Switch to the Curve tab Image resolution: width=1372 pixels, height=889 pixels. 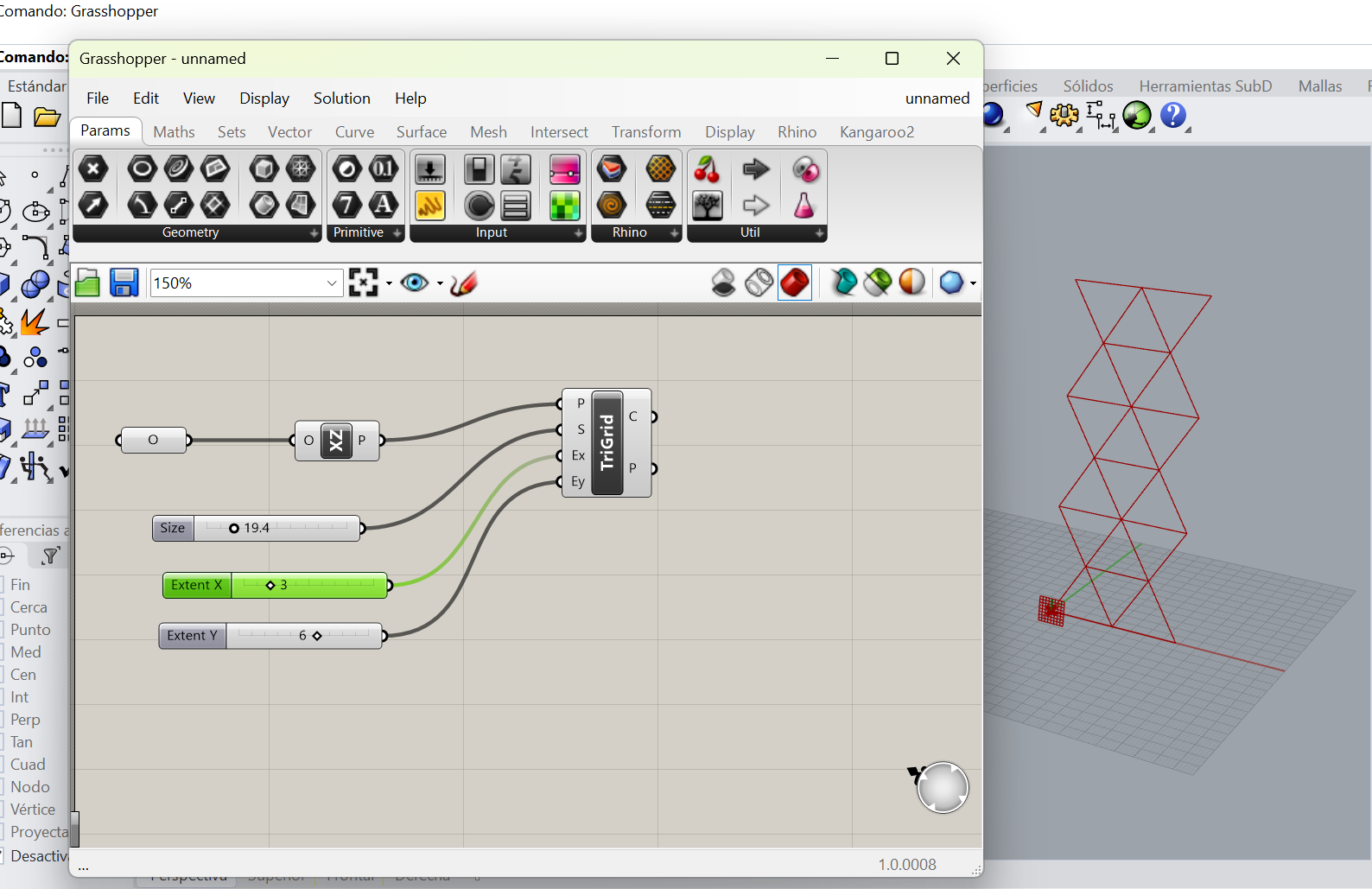[x=354, y=132]
